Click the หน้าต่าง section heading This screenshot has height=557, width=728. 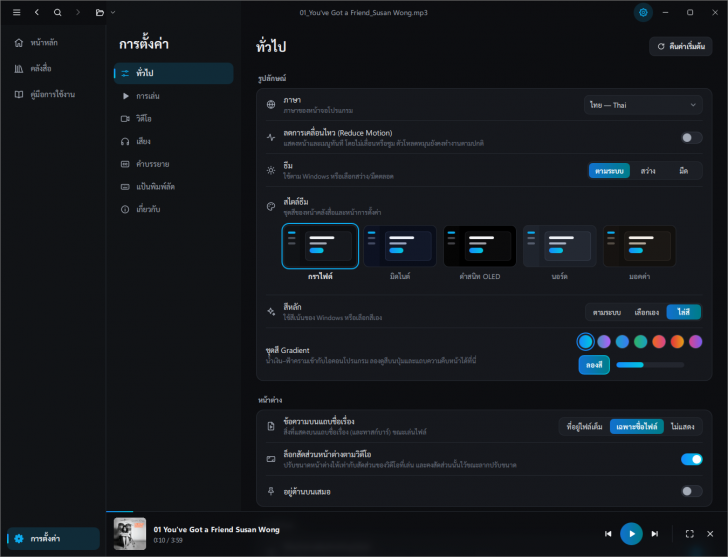coord(270,400)
